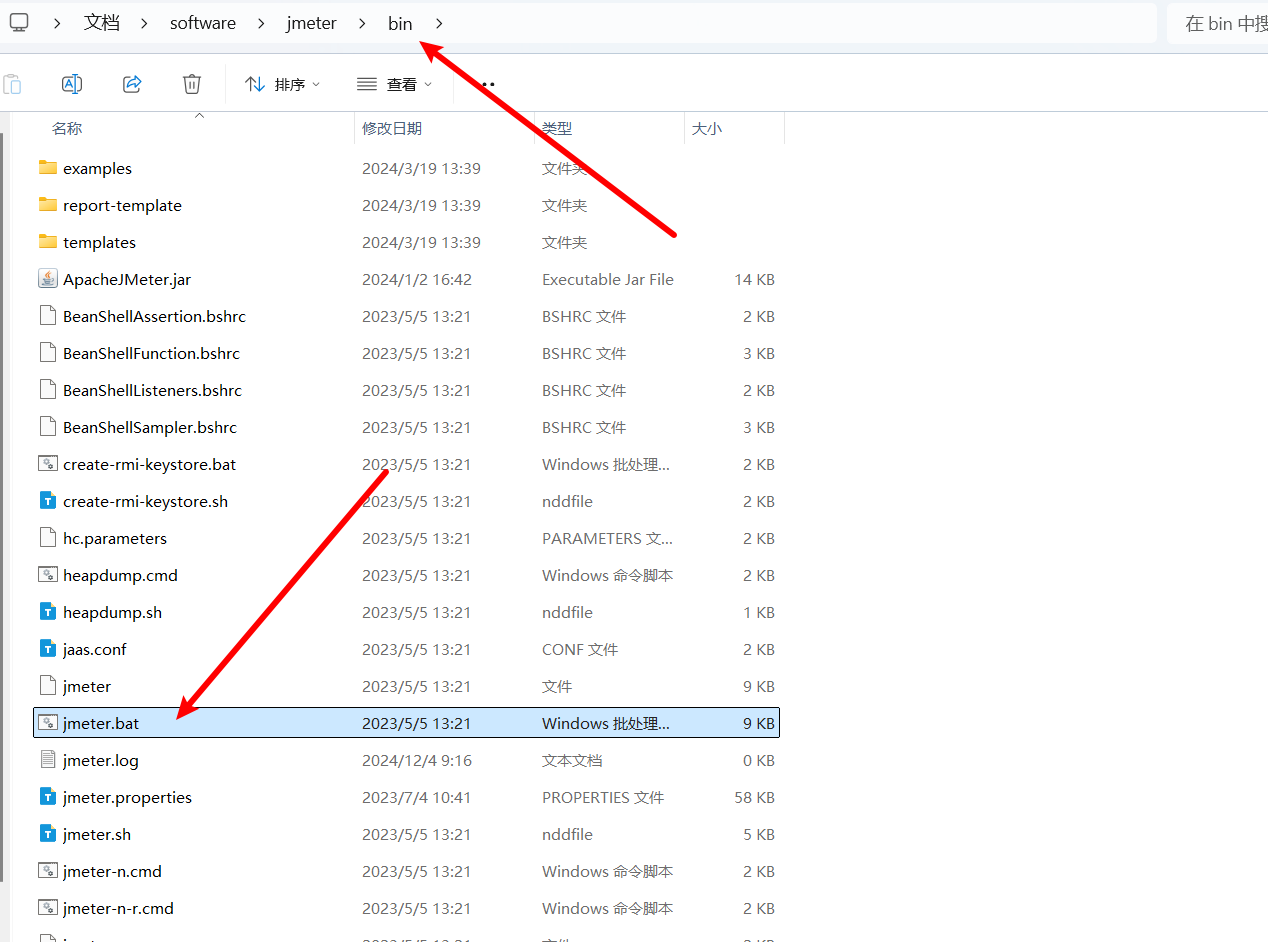The image size is (1268, 946).
Task: Click the 14 KB size cell
Action: [754, 279]
